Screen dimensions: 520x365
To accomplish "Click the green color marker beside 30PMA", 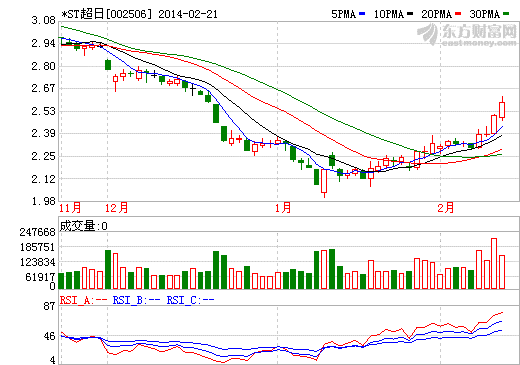I will tap(506, 14).
